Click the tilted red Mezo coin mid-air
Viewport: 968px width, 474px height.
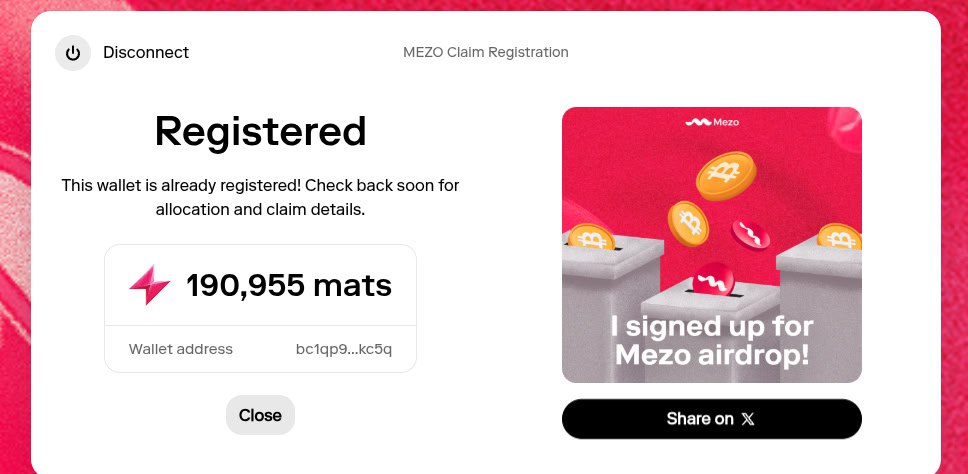pyautogui.click(x=751, y=234)
